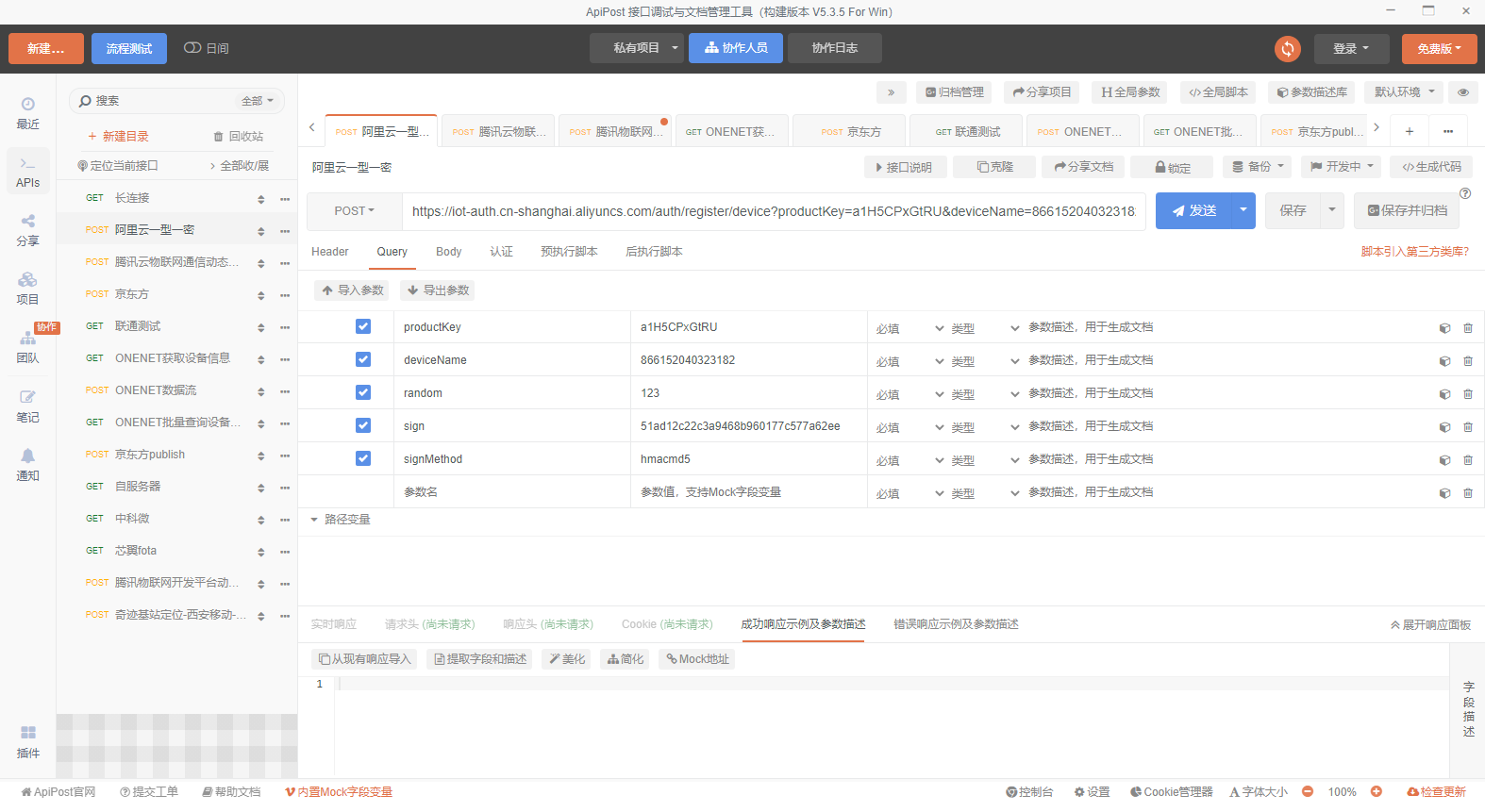Open tab overflow menu with three dots
Screen dimensions: 1485x812
pos(1448,131)
